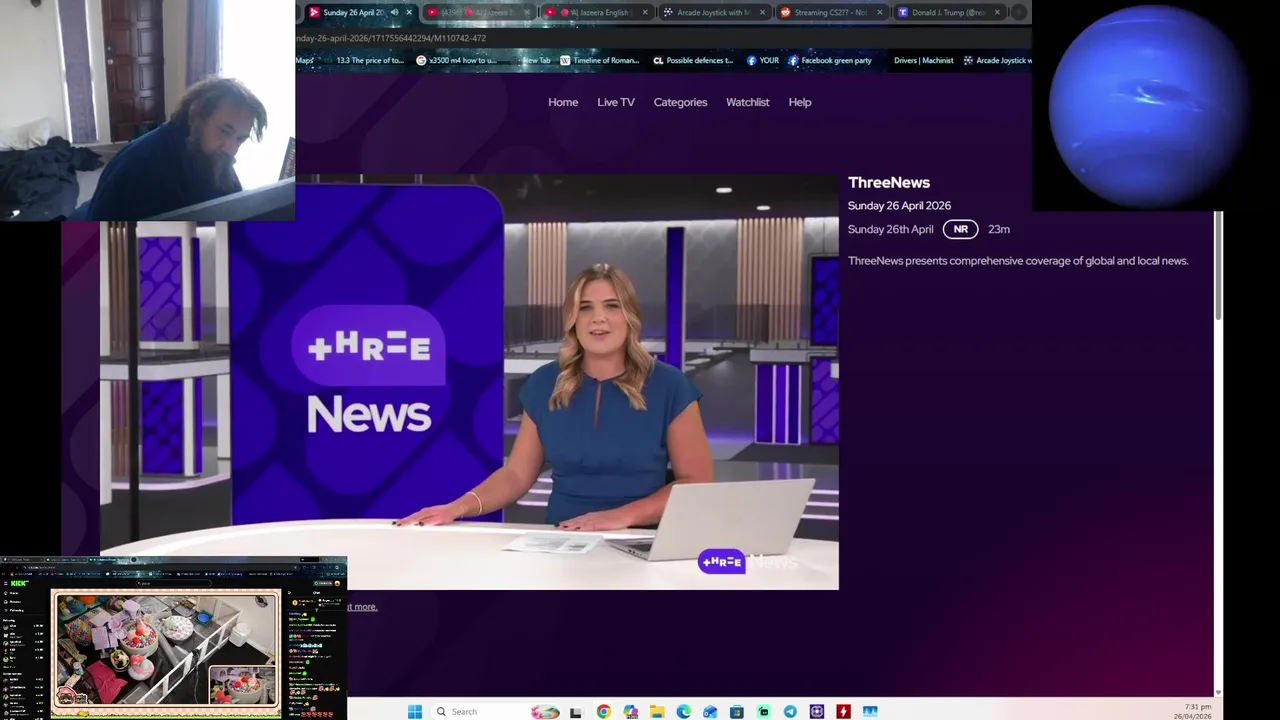1280x720 pixels.
Task: Click the browser address bar URL
Action: [391, 38]
